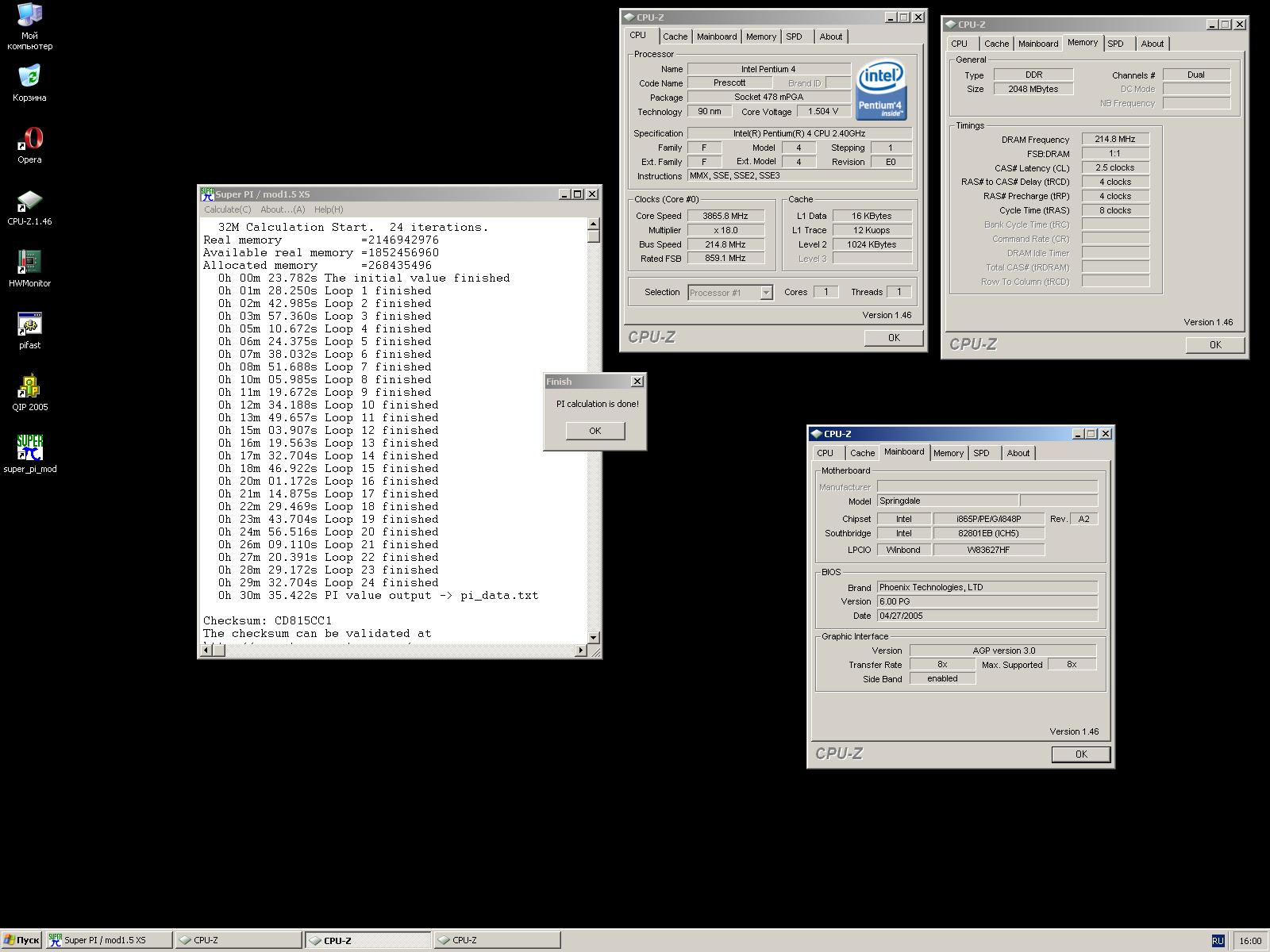This screenshot has height=952, width=1270.
Task: Click the Super PI vertical scroll up arrow
Action: (593, 224)
